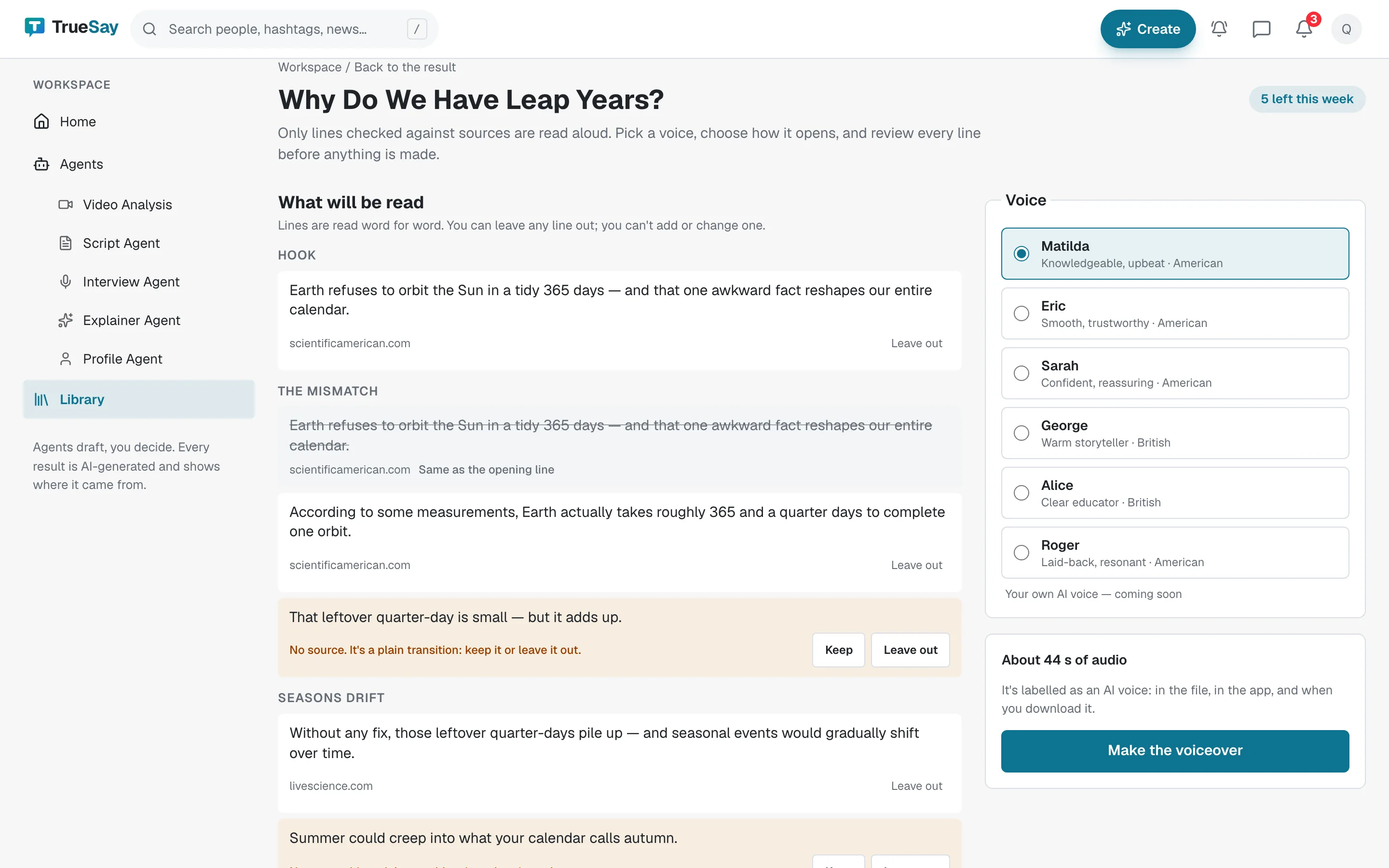1389x868 pixels.
Task: Open Library in the sidebar
Action: click(x=138, y=400)
